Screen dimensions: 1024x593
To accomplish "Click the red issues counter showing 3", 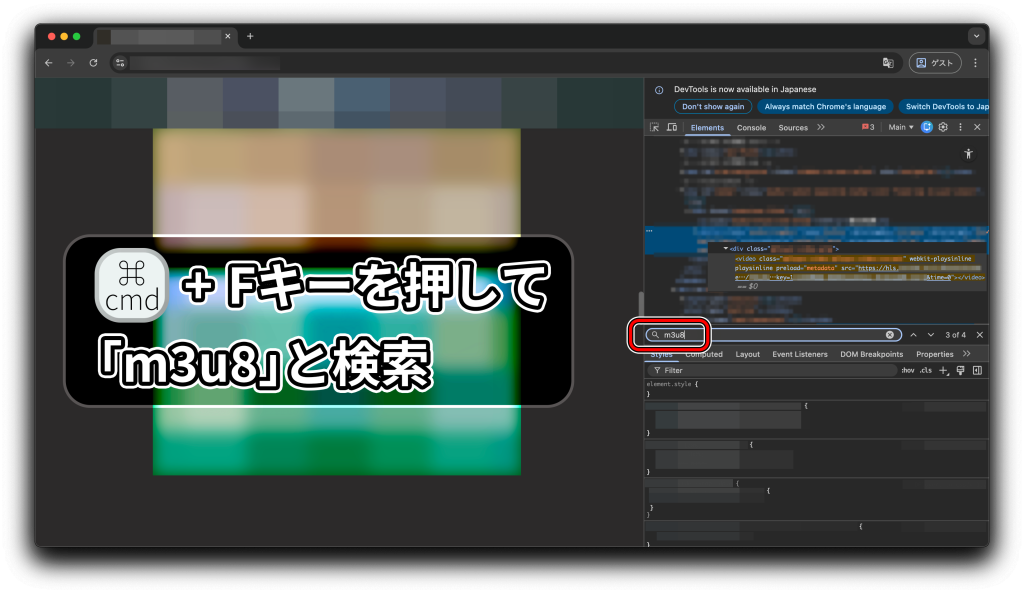I will tap(868, 127).
